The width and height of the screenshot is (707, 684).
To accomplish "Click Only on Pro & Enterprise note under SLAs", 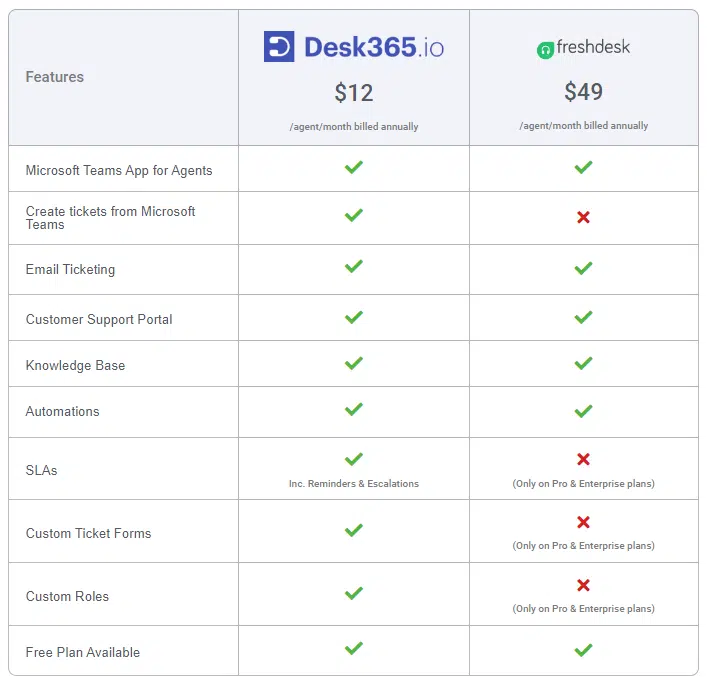I will pos(583,484).
